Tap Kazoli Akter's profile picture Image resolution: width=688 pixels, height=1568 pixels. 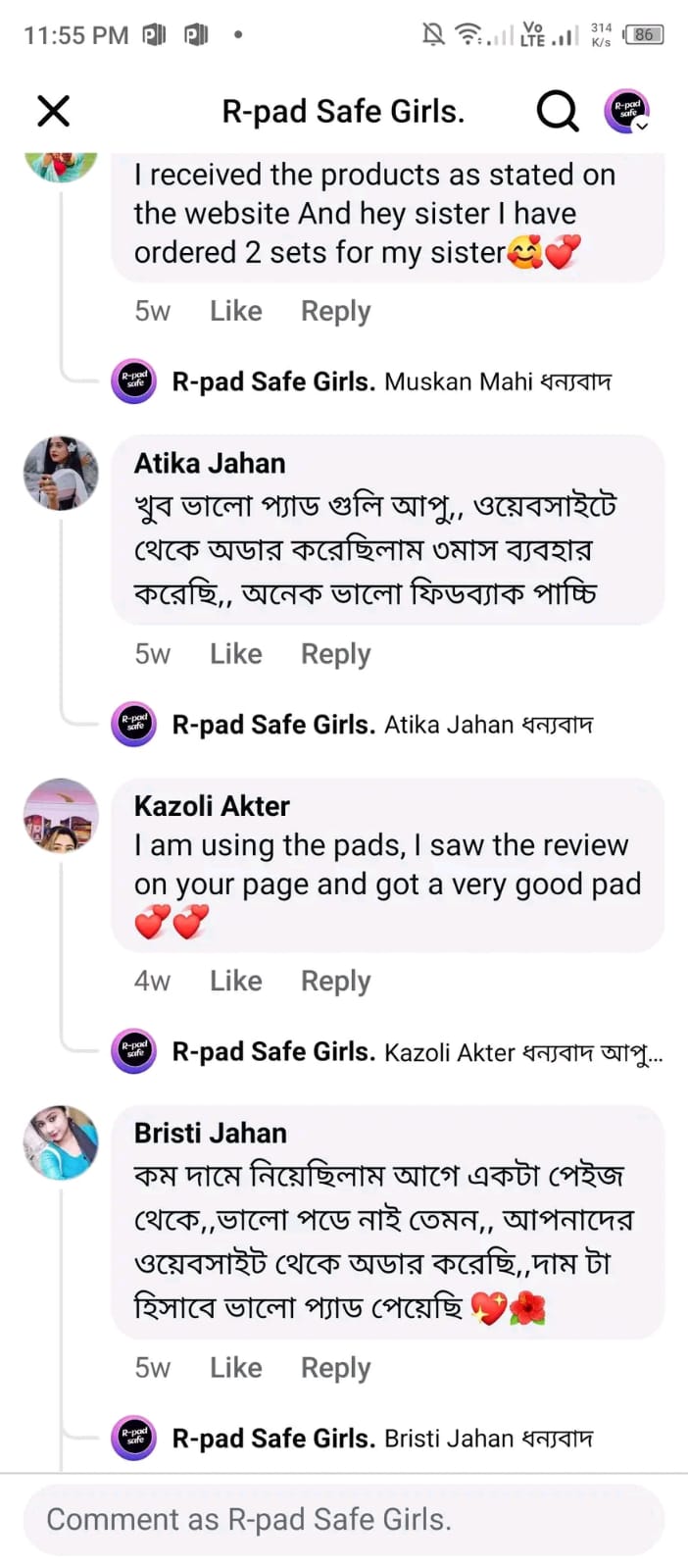[x=61, y=816]
